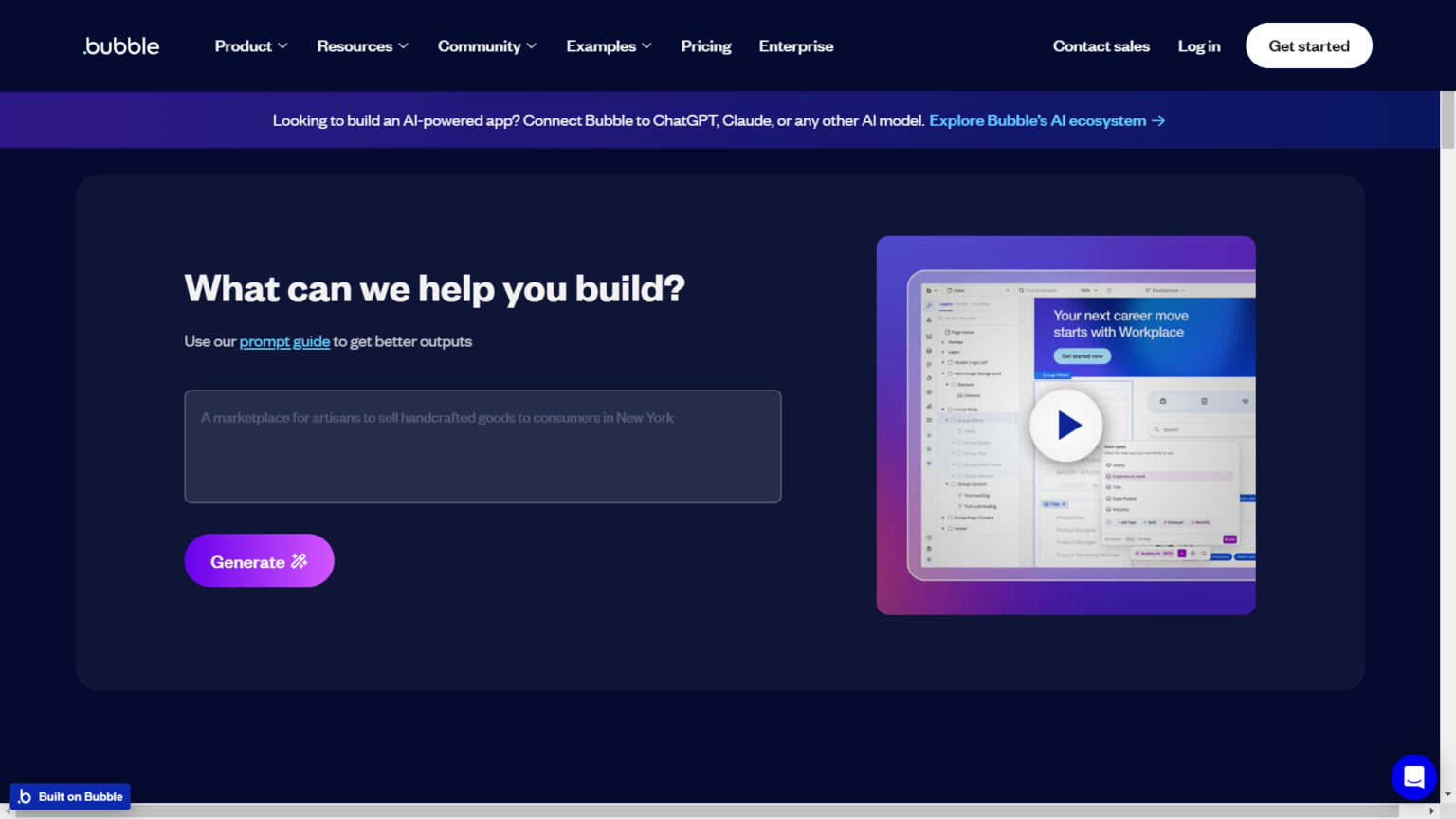Click the arrow icon after the AI ecosystem link
The width and height of the screenshot is (1456, 819).
coord(1157,120)
